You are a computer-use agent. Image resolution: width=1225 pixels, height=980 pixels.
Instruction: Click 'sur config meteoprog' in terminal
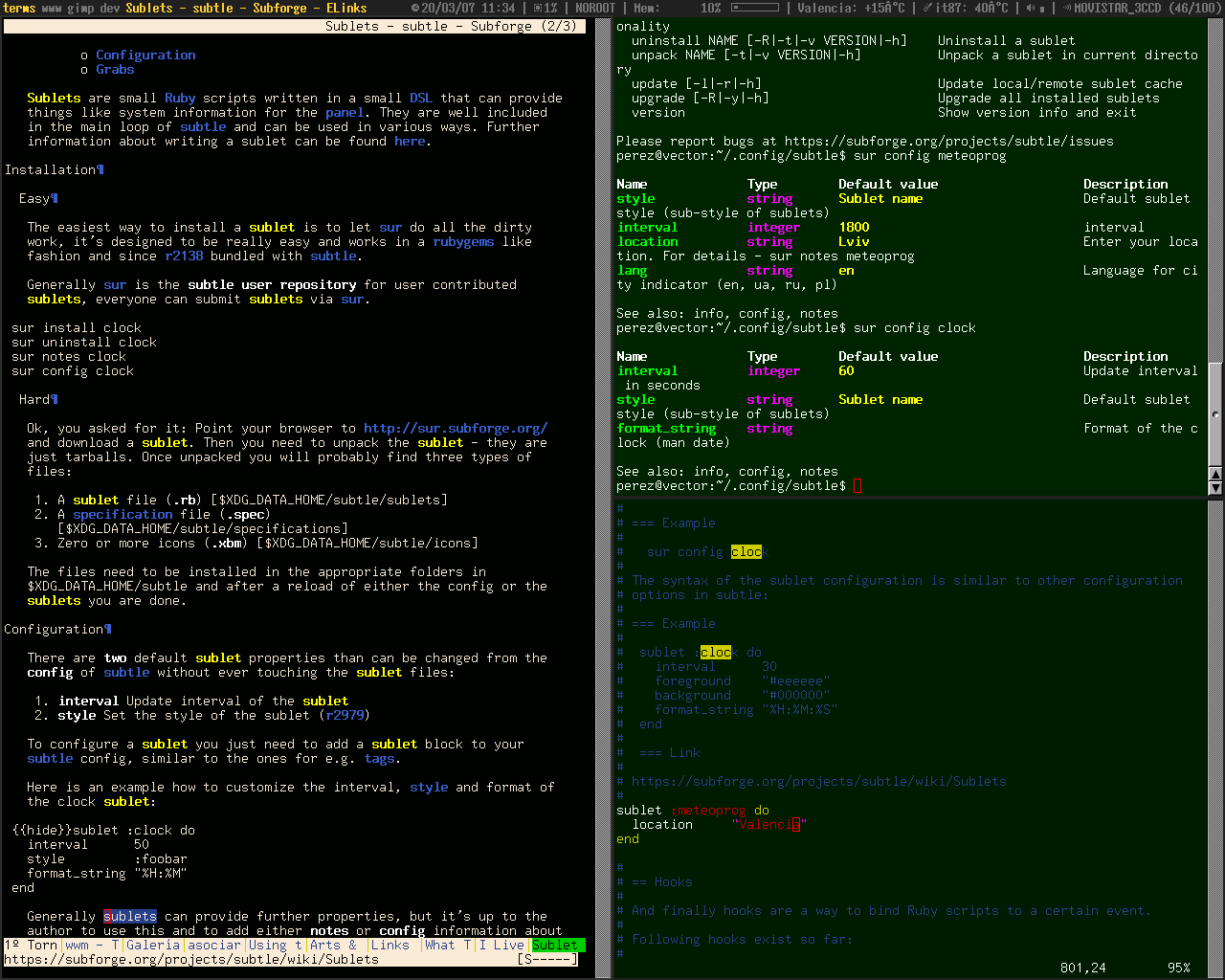click(930, 155)
